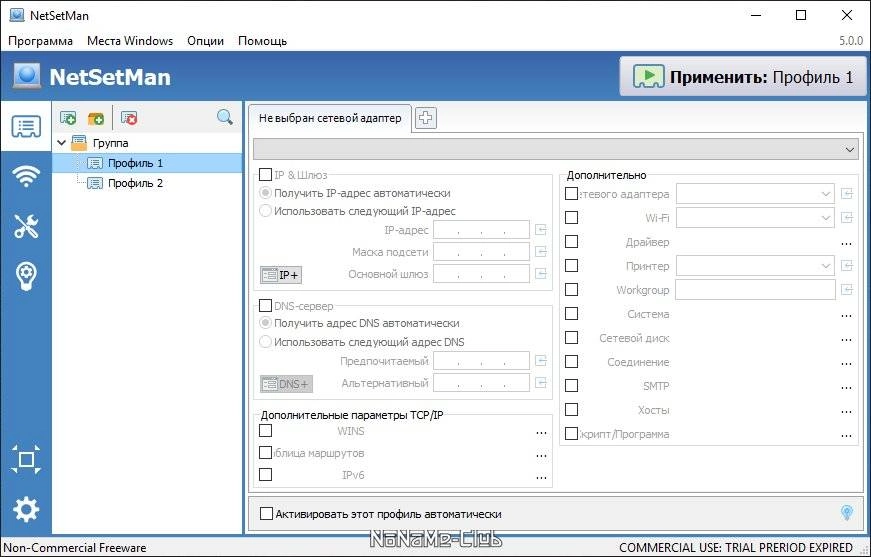
Task: Open the network adapter selection dropdown
Action: [555, 149]
